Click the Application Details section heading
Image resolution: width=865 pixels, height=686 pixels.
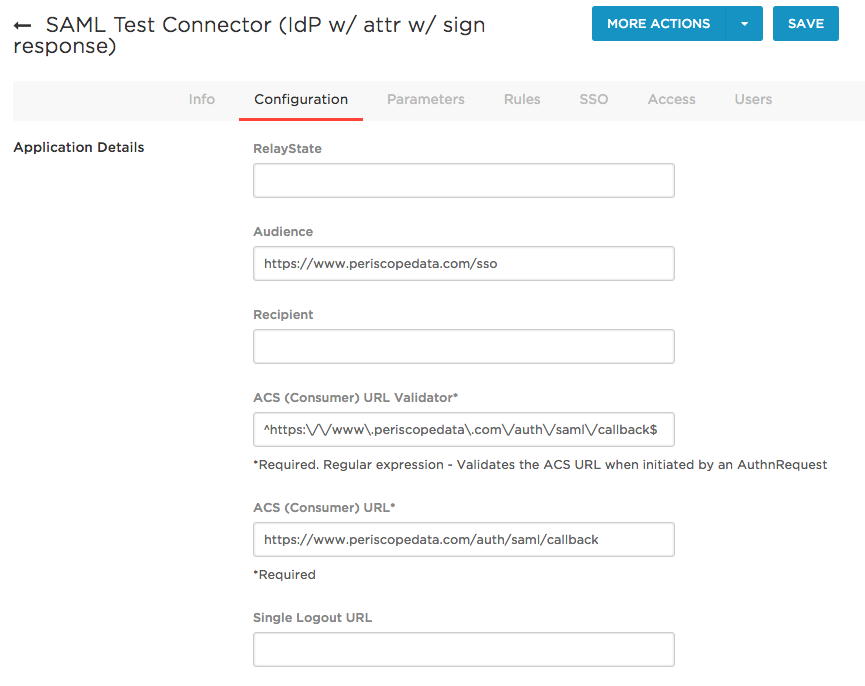point(79,147)
